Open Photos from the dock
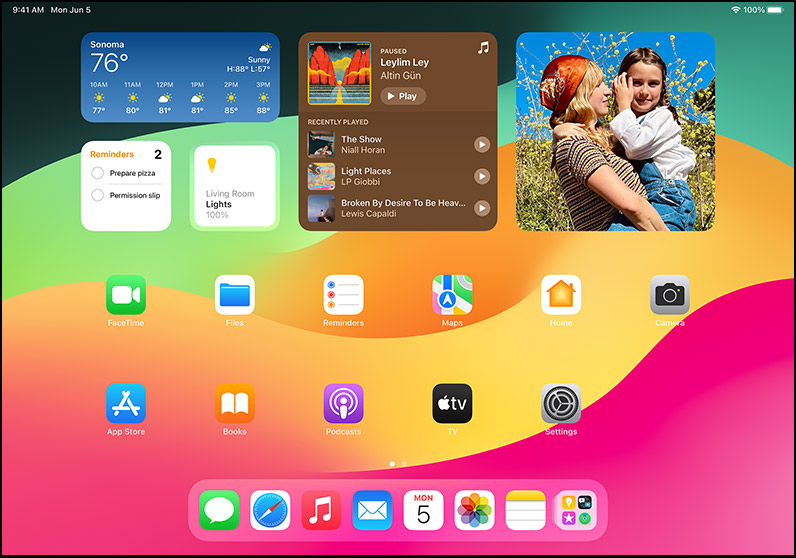This screenshot has width=796, height=558. tap(474, 510)
